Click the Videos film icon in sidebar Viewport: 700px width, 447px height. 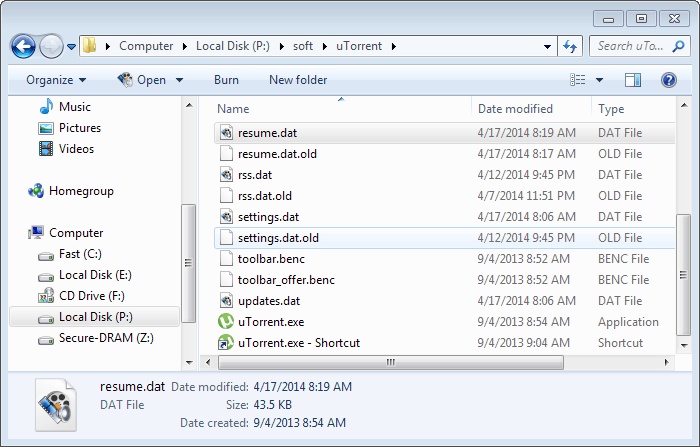click(46, 149)
